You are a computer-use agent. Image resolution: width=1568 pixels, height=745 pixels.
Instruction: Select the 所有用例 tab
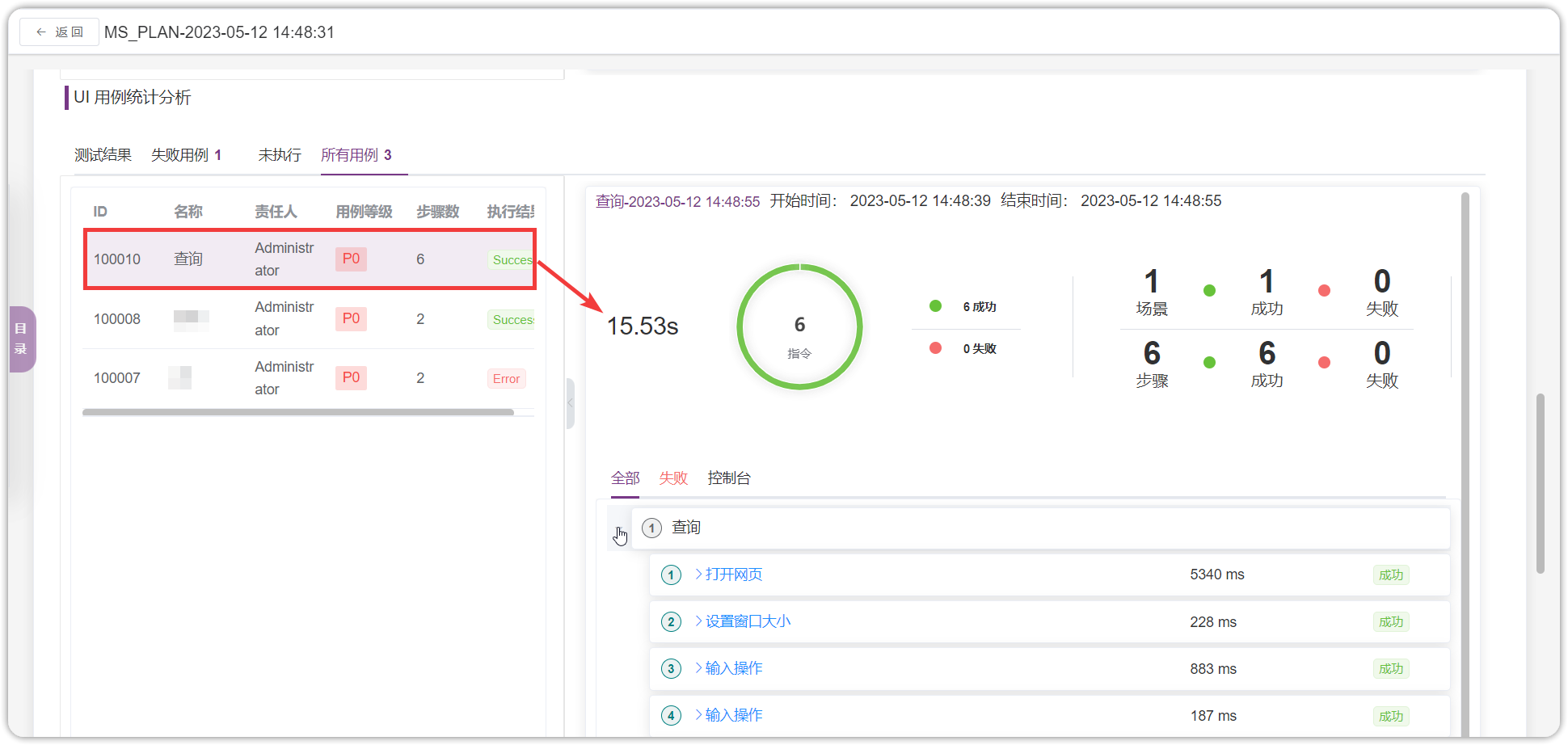click(x=356, y=155)
